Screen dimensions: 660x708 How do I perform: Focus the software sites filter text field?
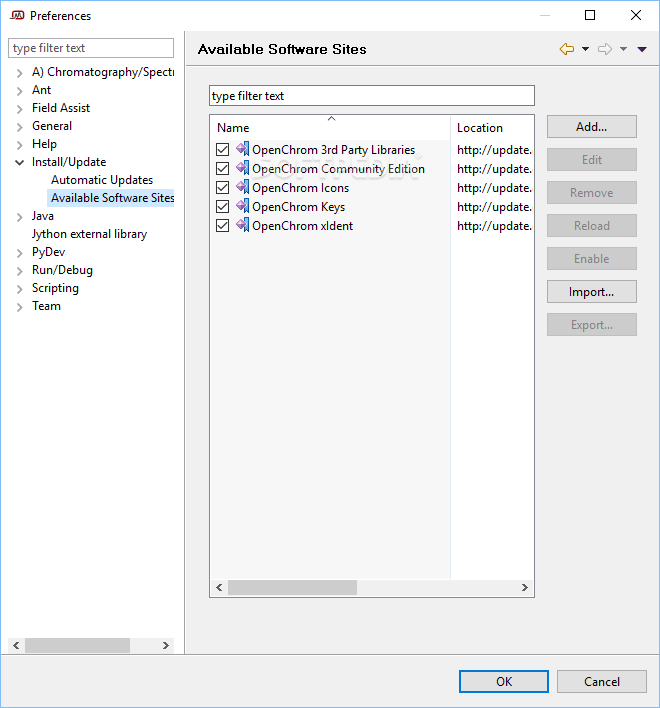[x=372, y=96]
